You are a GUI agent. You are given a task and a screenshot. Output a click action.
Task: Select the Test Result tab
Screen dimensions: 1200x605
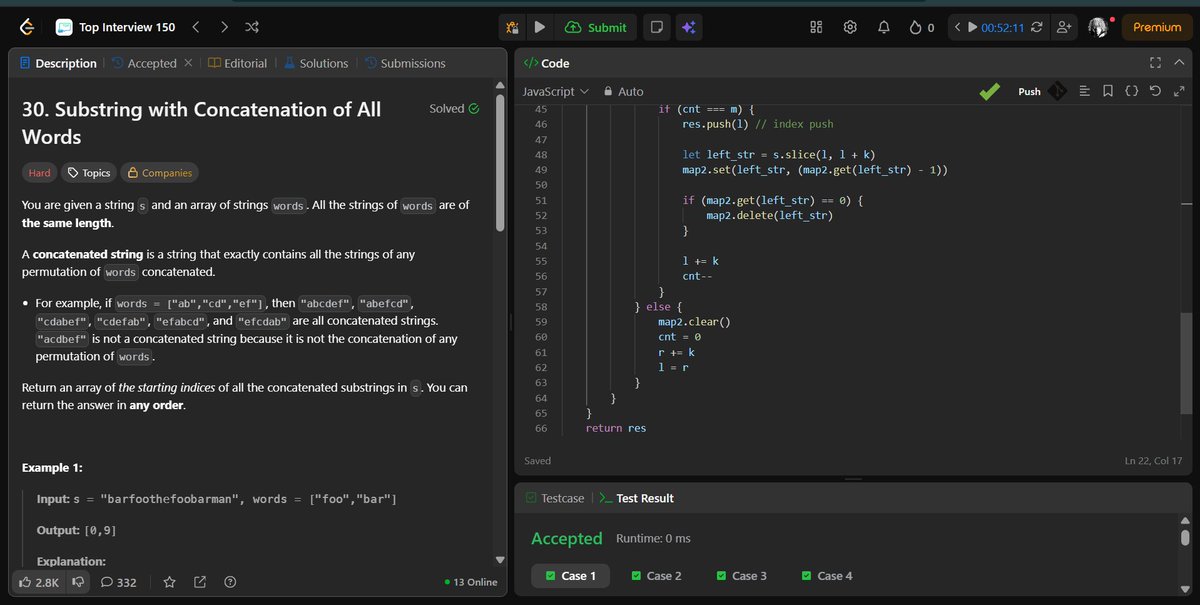636,498
